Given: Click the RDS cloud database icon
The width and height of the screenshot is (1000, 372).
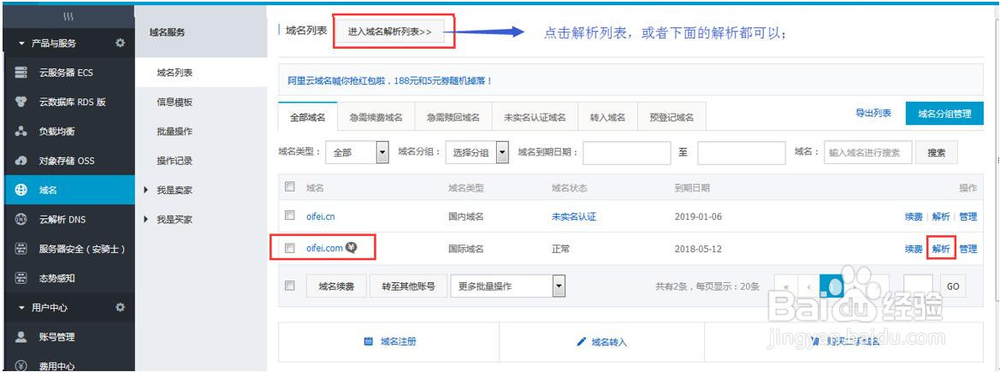Looking at the screenshot, I should pos(21,102).
